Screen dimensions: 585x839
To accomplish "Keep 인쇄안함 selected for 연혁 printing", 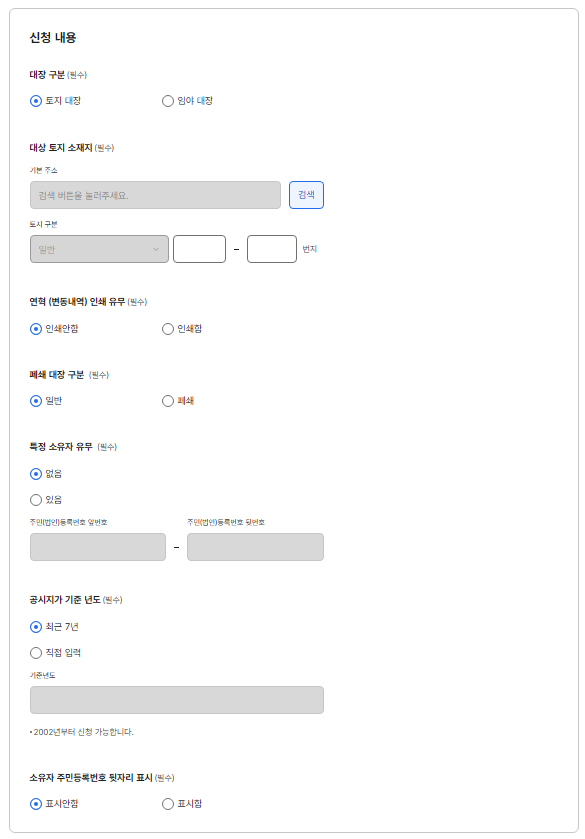I will coord(34,329).
